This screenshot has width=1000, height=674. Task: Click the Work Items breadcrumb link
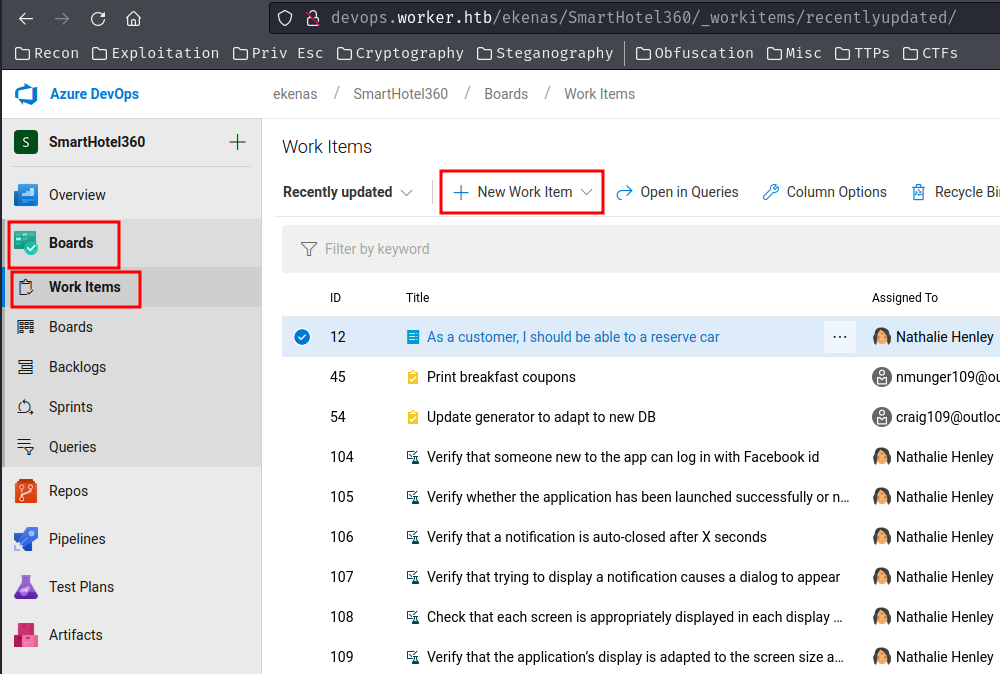point(599,94)
